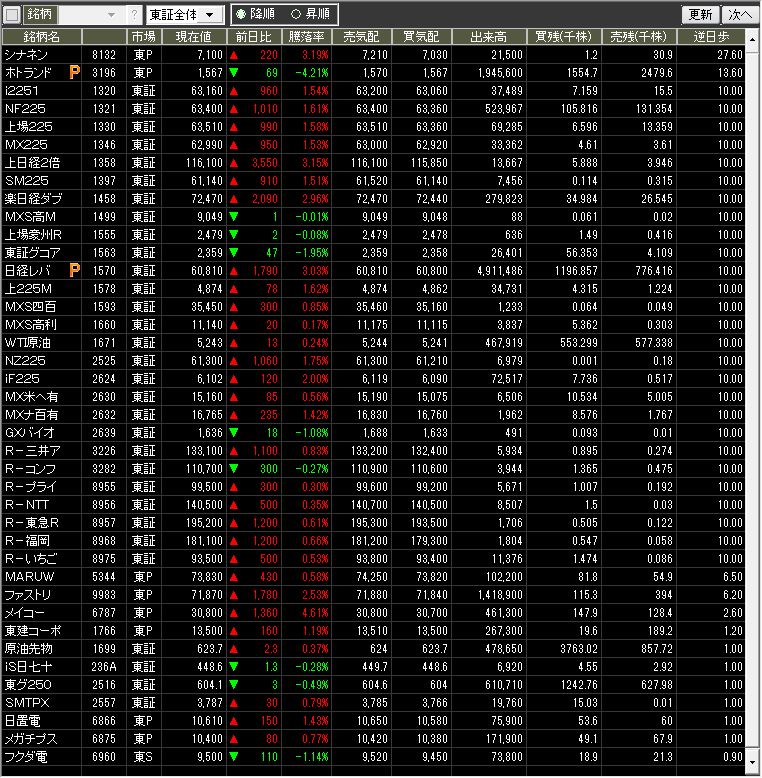Viewport: 762px width, 778px height.
Task: Sort by the 騰落率 column header
Action: point(307,36)
